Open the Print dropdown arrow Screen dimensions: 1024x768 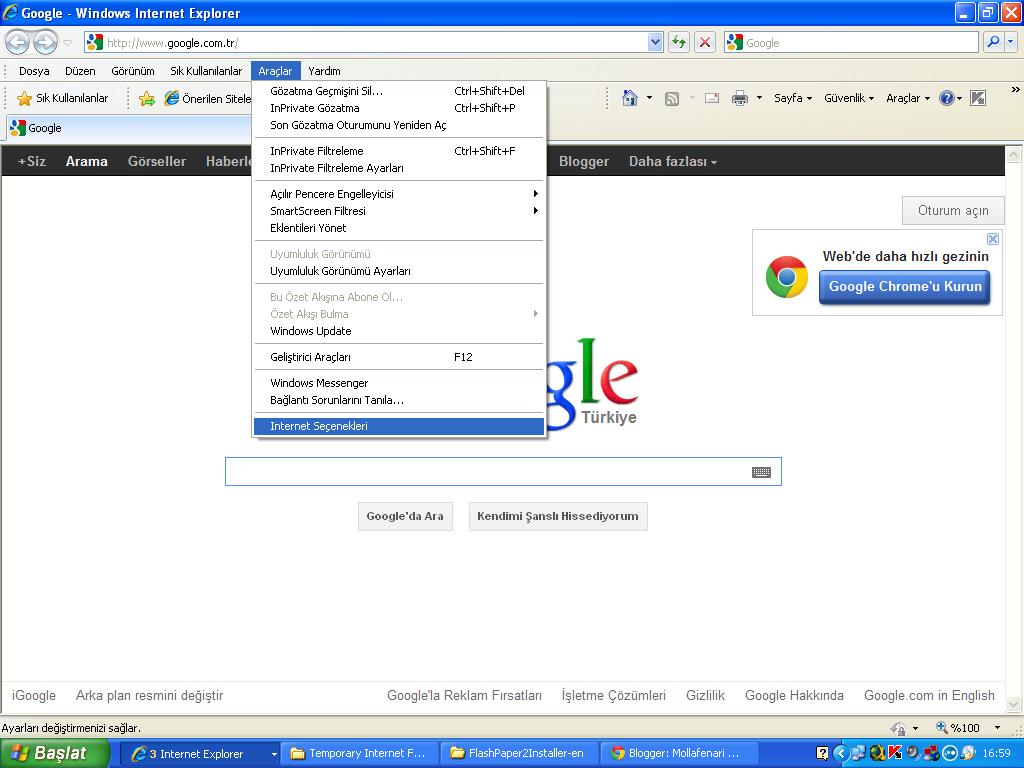759,98
